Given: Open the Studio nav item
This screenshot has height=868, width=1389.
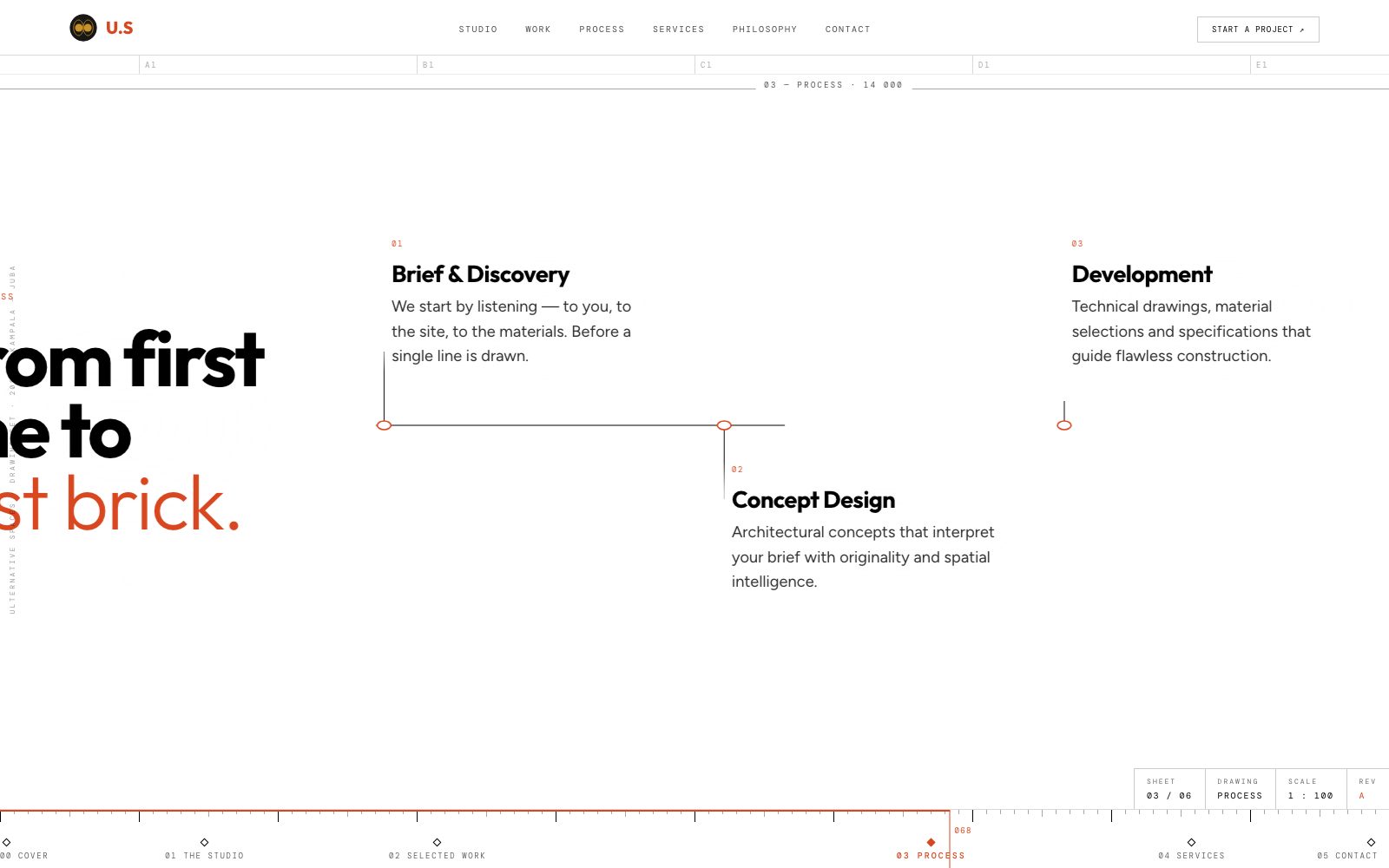Looking at the screenshot, I should [478, 30].
